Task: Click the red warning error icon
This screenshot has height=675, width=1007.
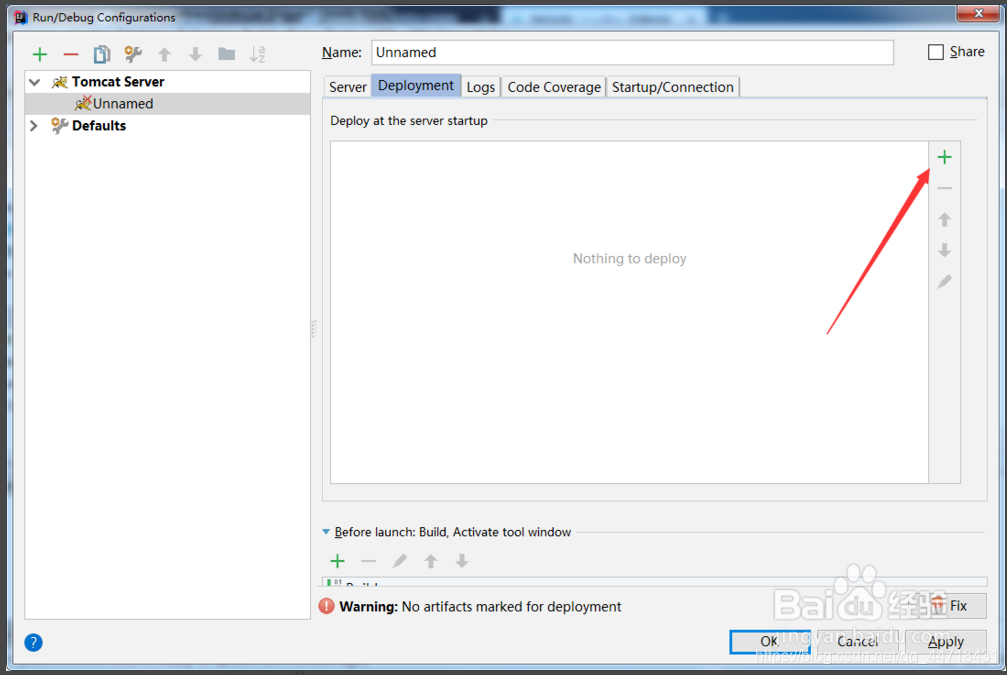Action: (x=326, y=606)
